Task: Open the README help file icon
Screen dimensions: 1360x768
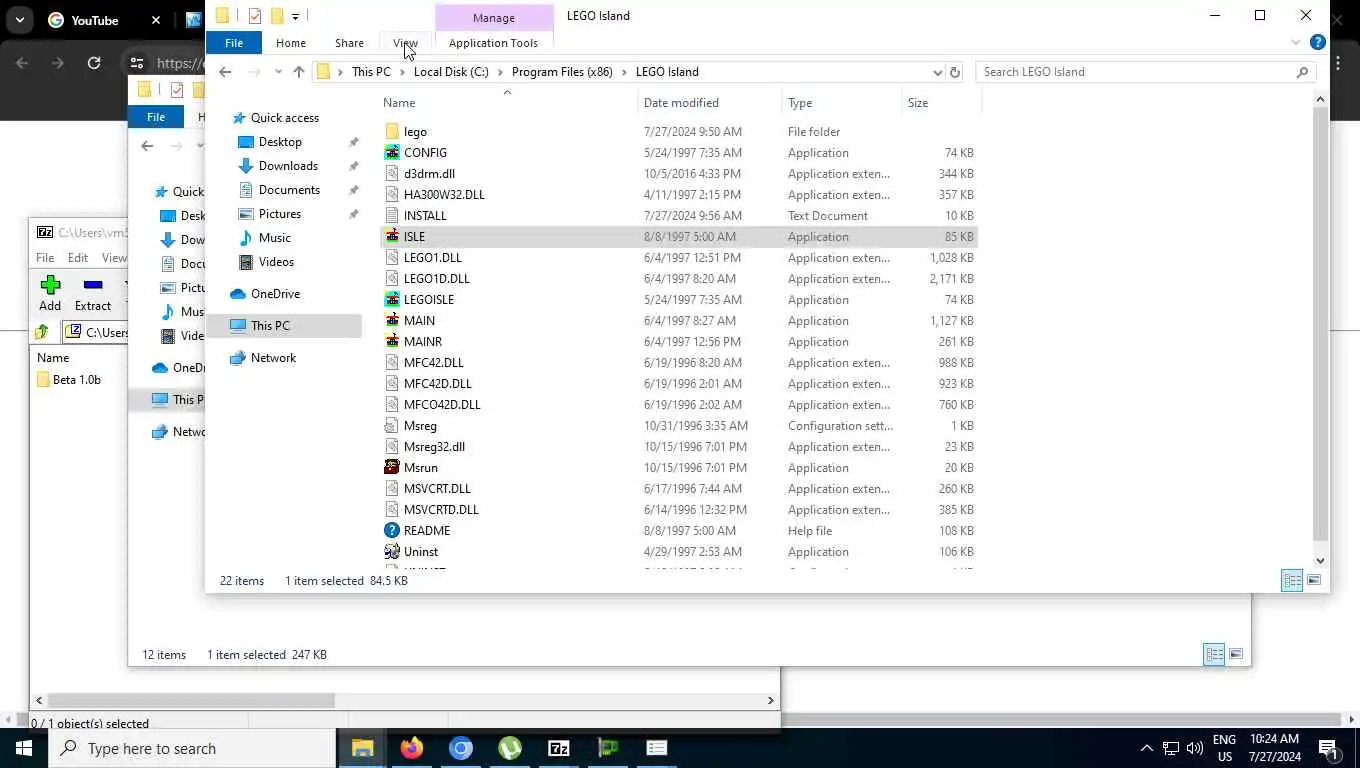Action: pos(392,531)
